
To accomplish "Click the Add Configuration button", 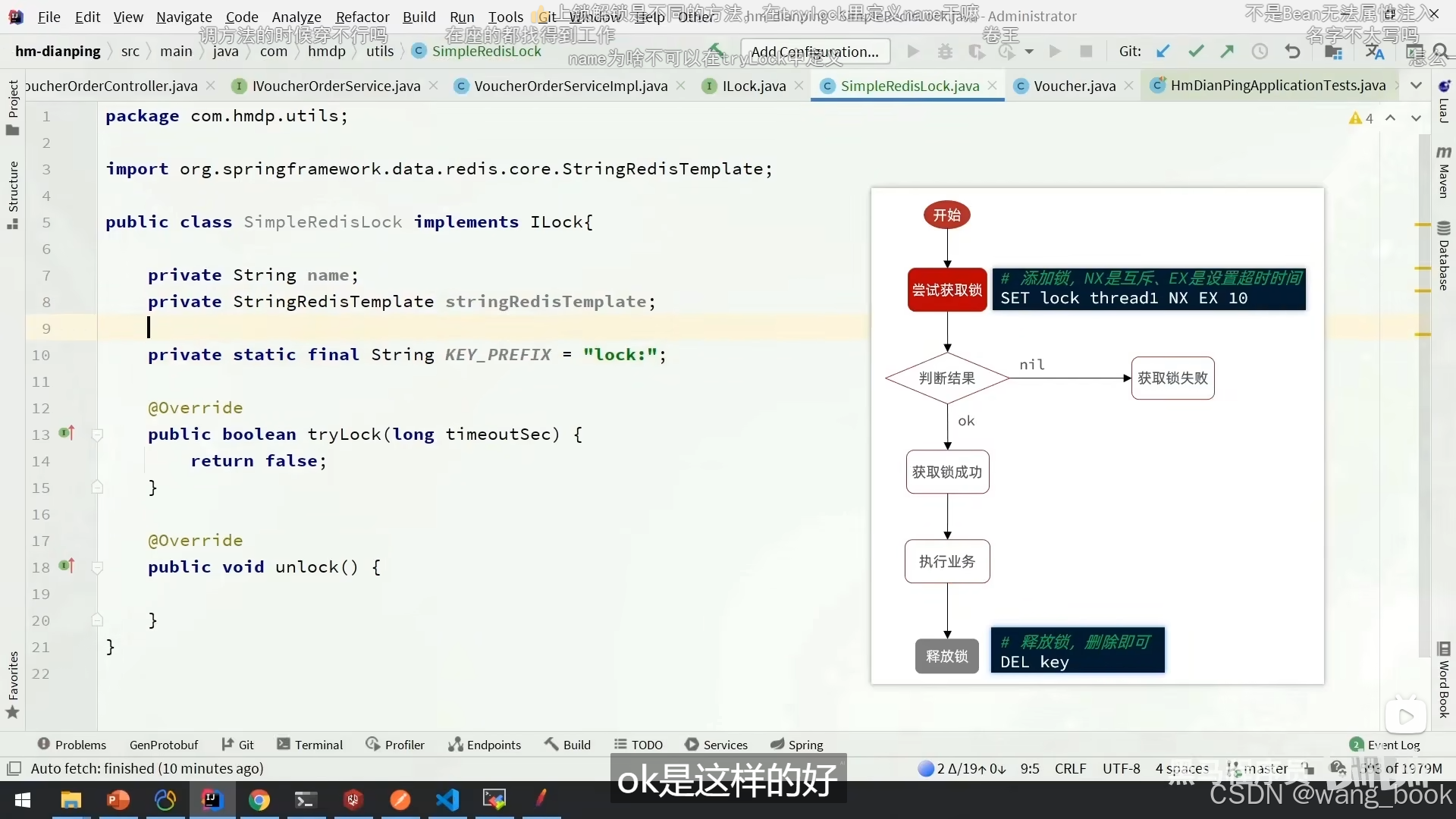I will tap(814, 52).
